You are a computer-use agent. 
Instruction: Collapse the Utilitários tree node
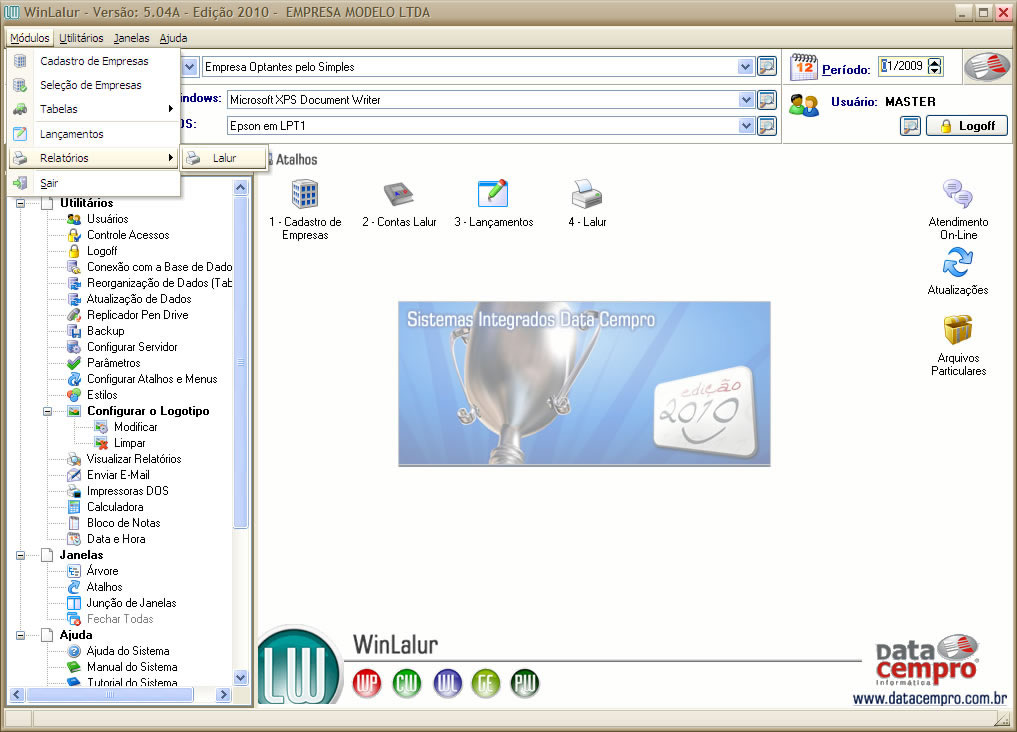[x=21, y=203]
